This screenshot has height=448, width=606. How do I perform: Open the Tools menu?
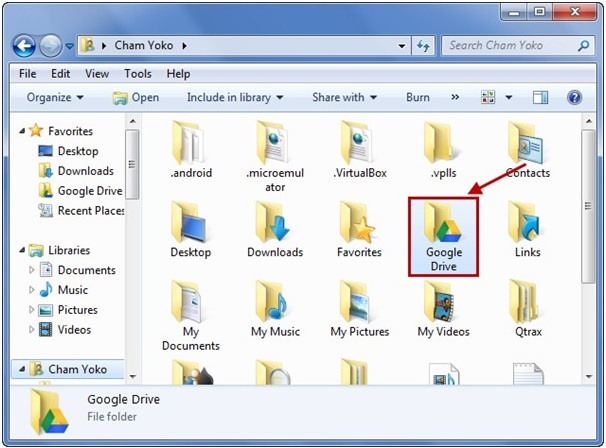(x=138, y=73)
